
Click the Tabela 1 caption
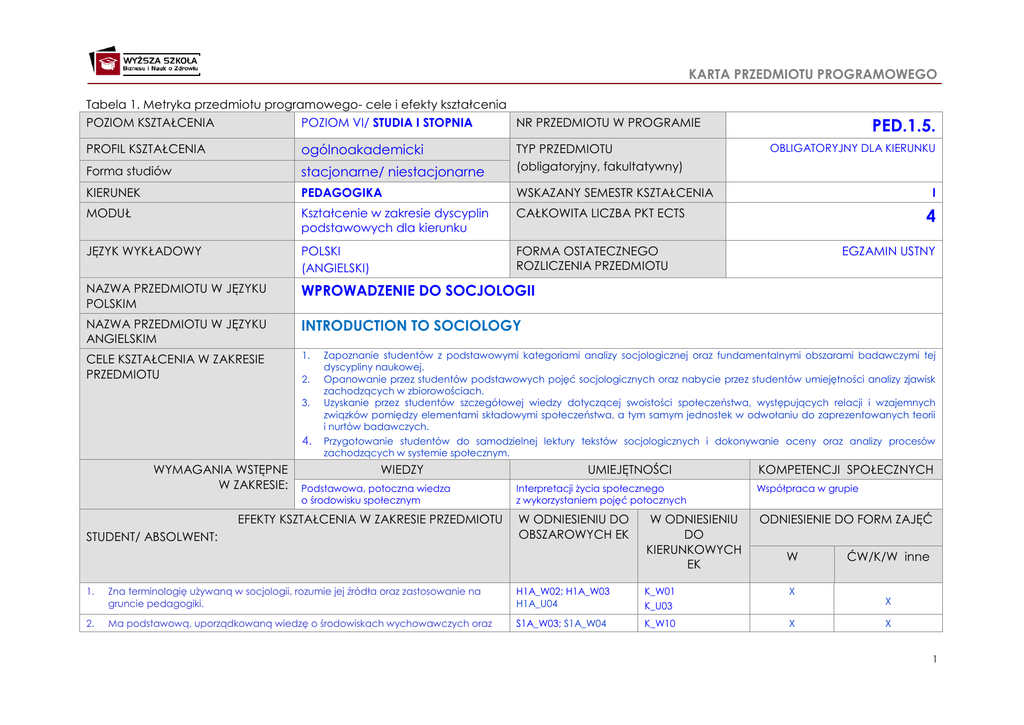(296, 104)
